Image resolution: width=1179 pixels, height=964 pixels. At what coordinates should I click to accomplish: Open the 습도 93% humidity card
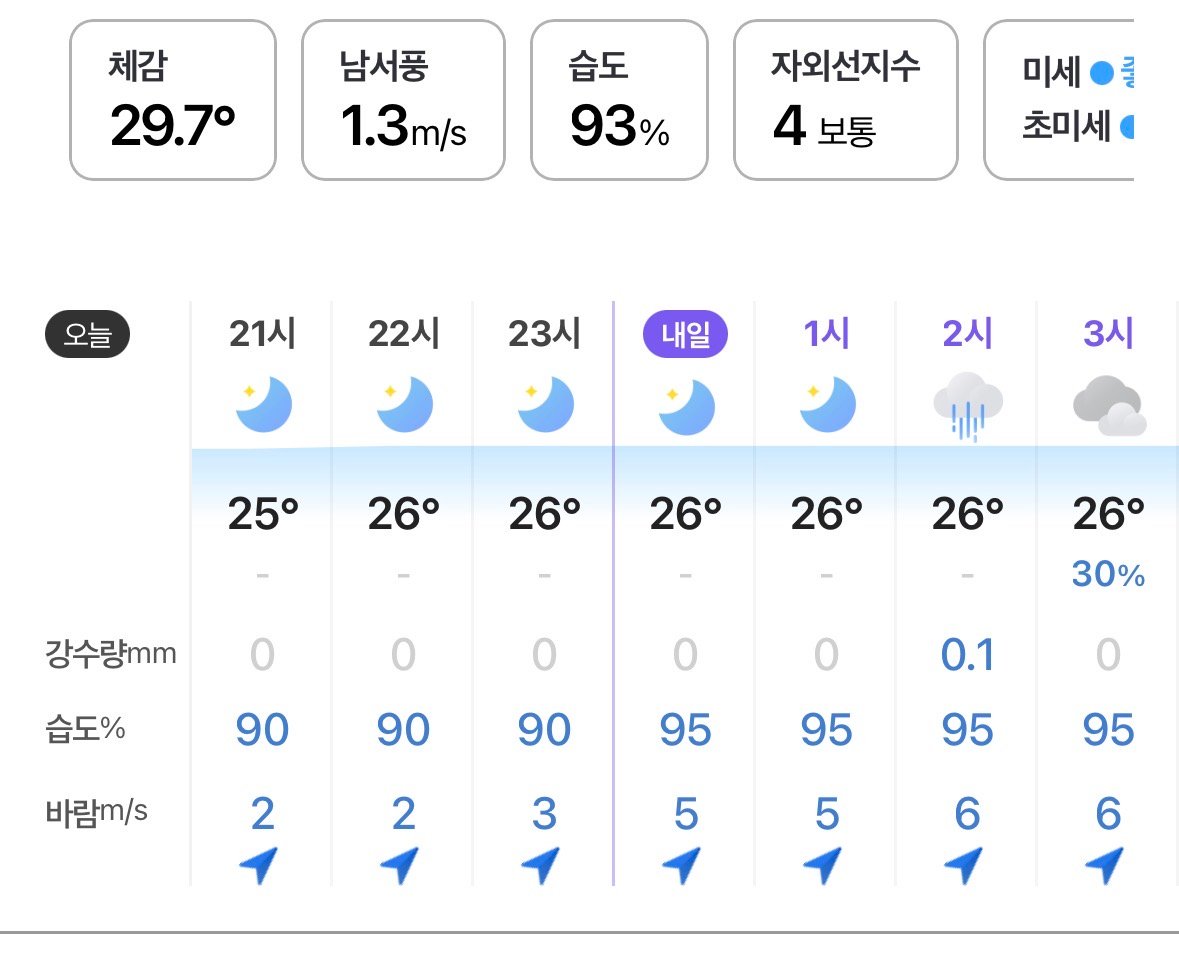620,100
